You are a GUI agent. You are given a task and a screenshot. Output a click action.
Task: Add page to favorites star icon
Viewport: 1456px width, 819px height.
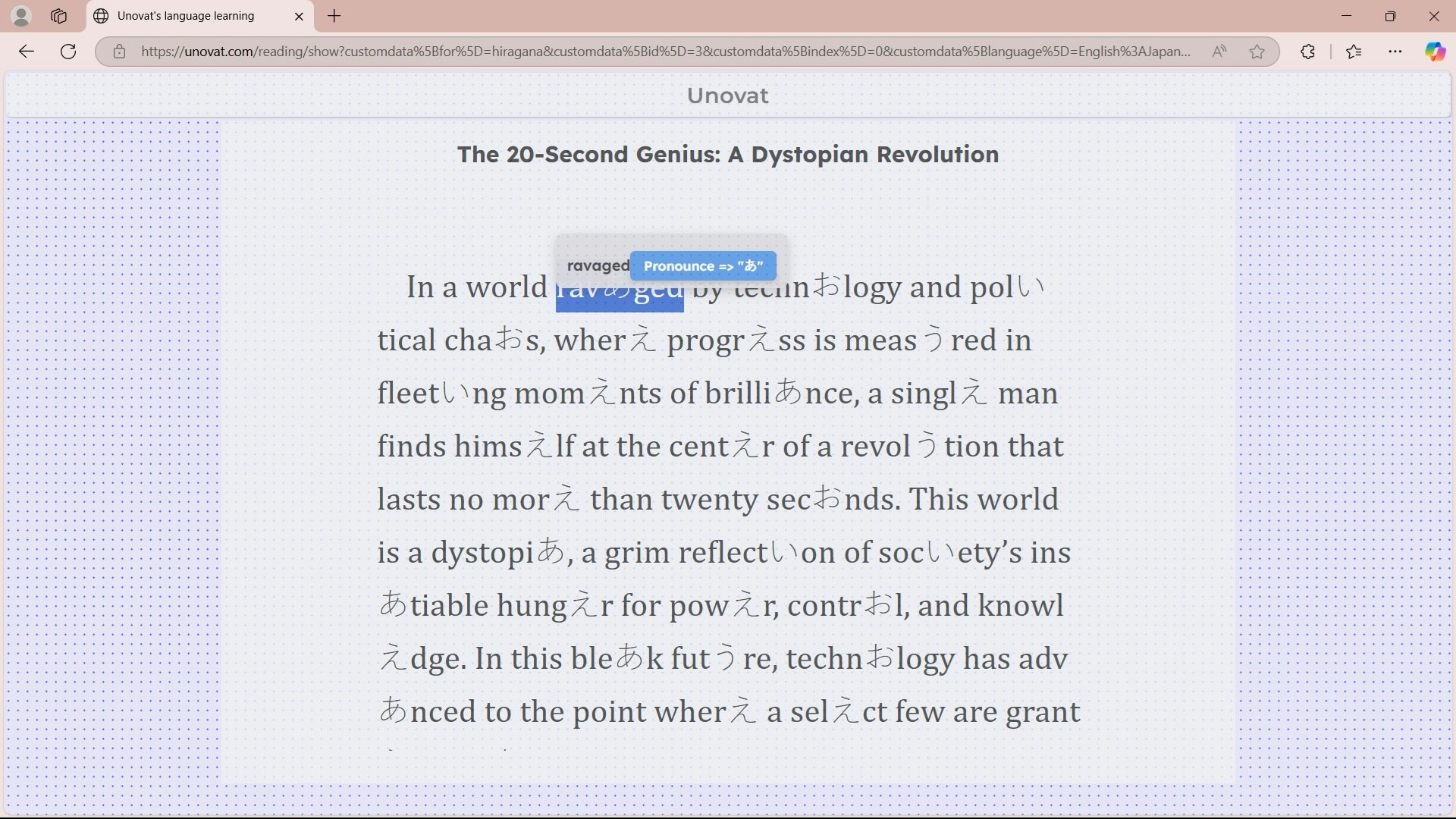[x=1257, y=52]
